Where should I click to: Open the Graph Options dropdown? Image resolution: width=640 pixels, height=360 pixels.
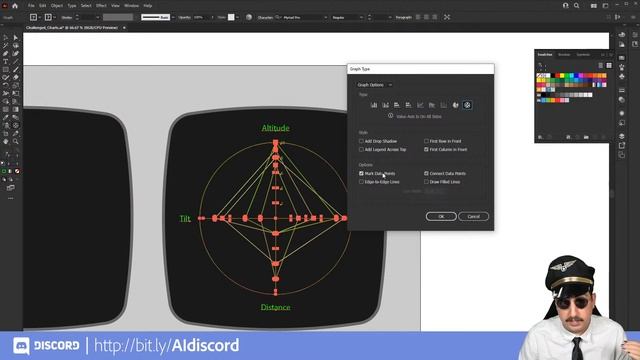[x=374, y=85]
